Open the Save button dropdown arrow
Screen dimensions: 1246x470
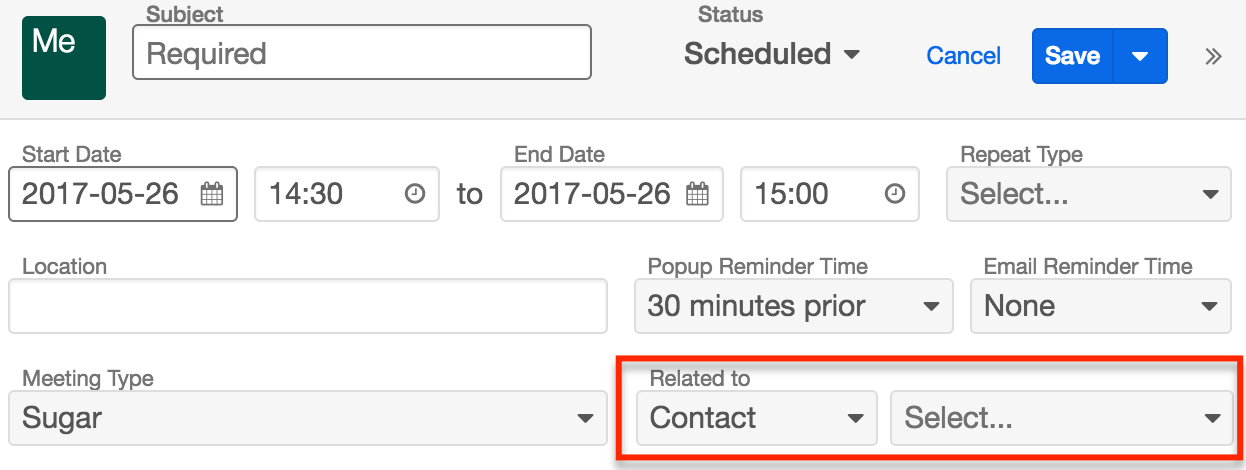coord(1140,56)
